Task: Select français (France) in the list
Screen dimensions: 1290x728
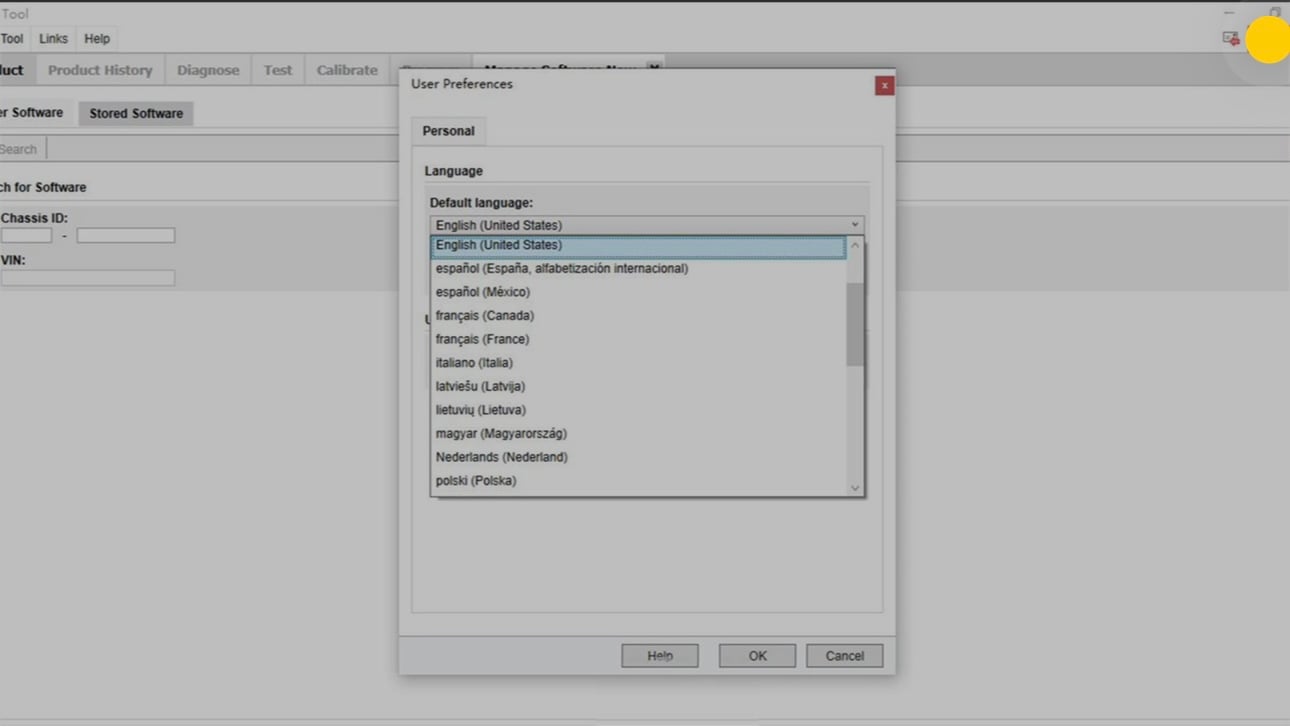Action: [638, 339]
